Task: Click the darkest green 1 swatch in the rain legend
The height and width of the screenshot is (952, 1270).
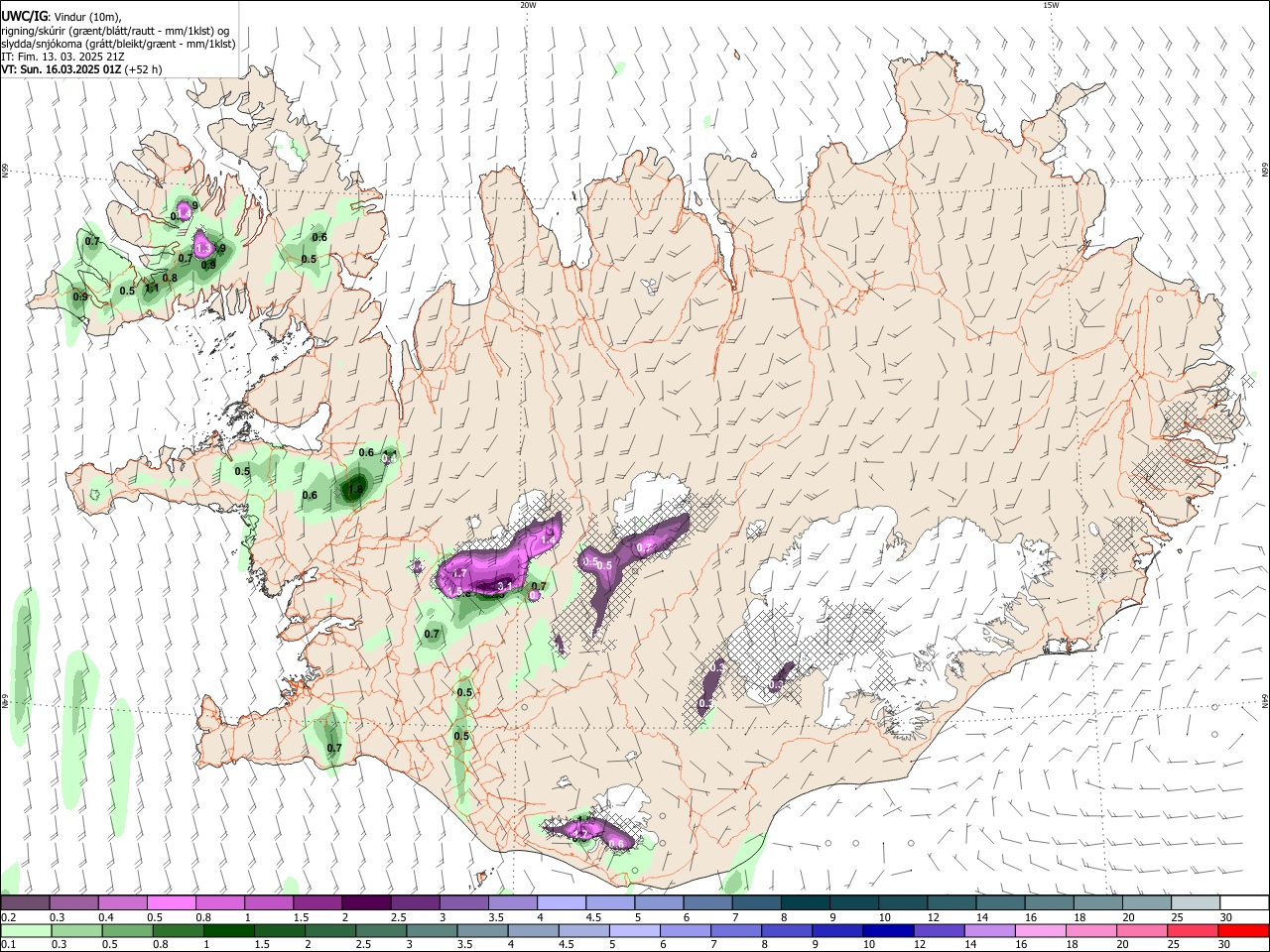Action: [230, 930]
